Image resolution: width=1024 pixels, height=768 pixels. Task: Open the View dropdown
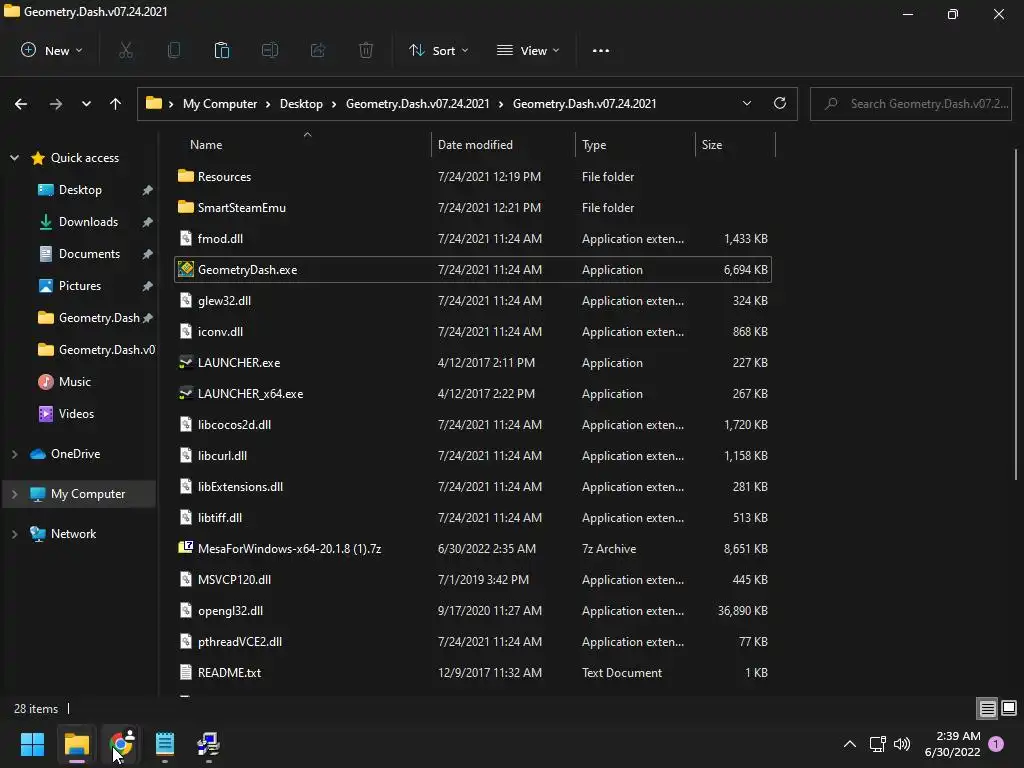coord(528,50)
